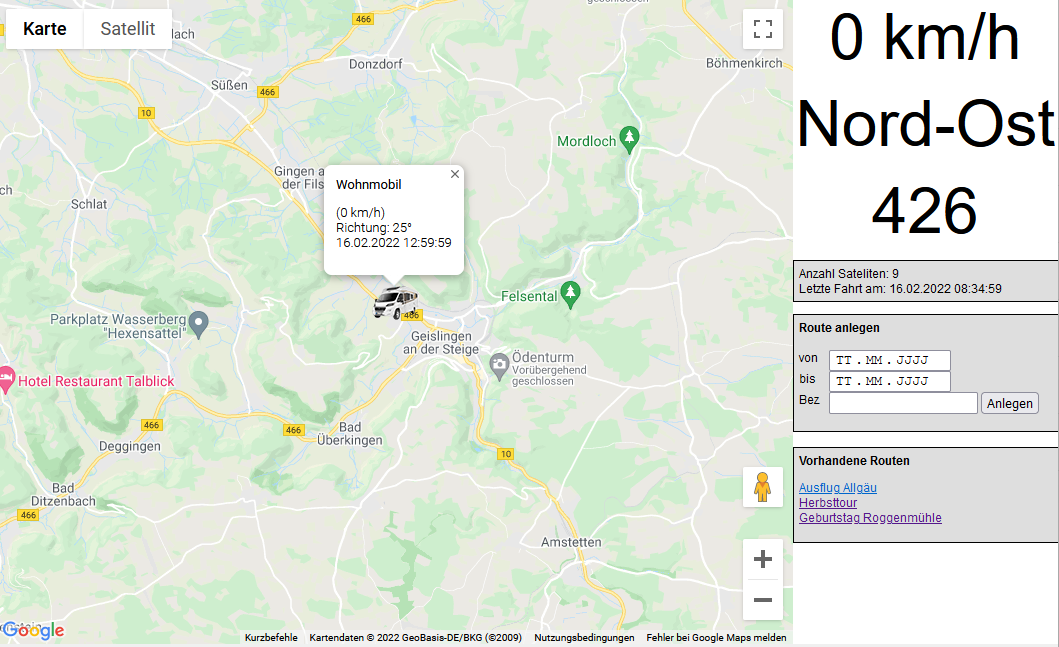Open Street View pegman
The image size is (1059, 647).
763,487
